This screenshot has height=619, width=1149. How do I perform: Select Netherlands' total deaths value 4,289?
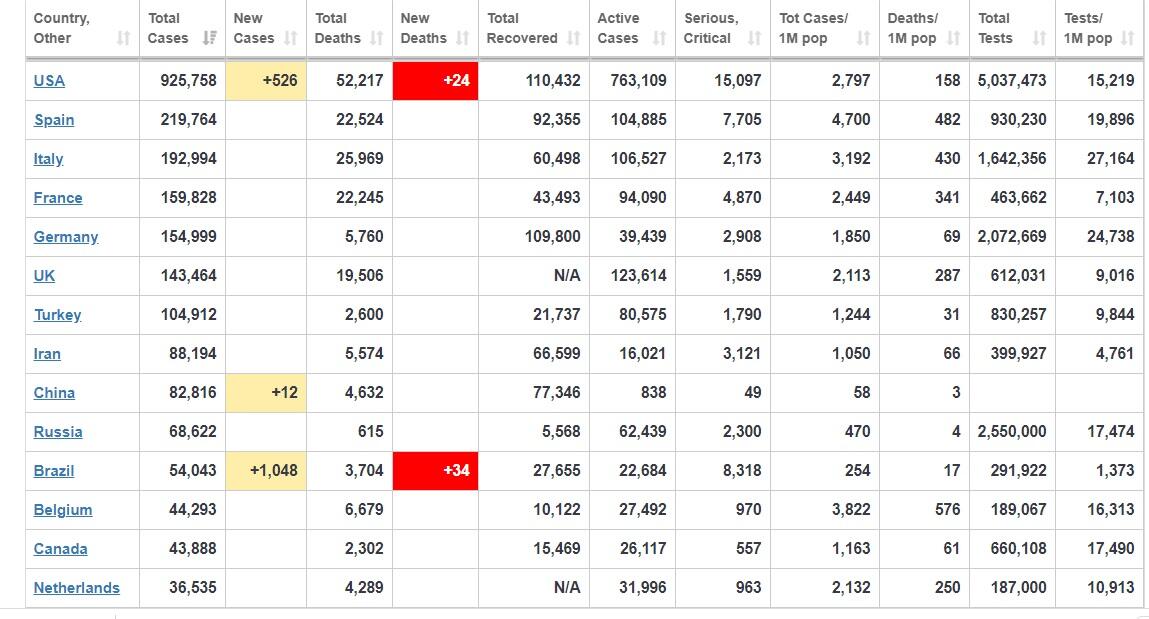[x=364, y=588]
